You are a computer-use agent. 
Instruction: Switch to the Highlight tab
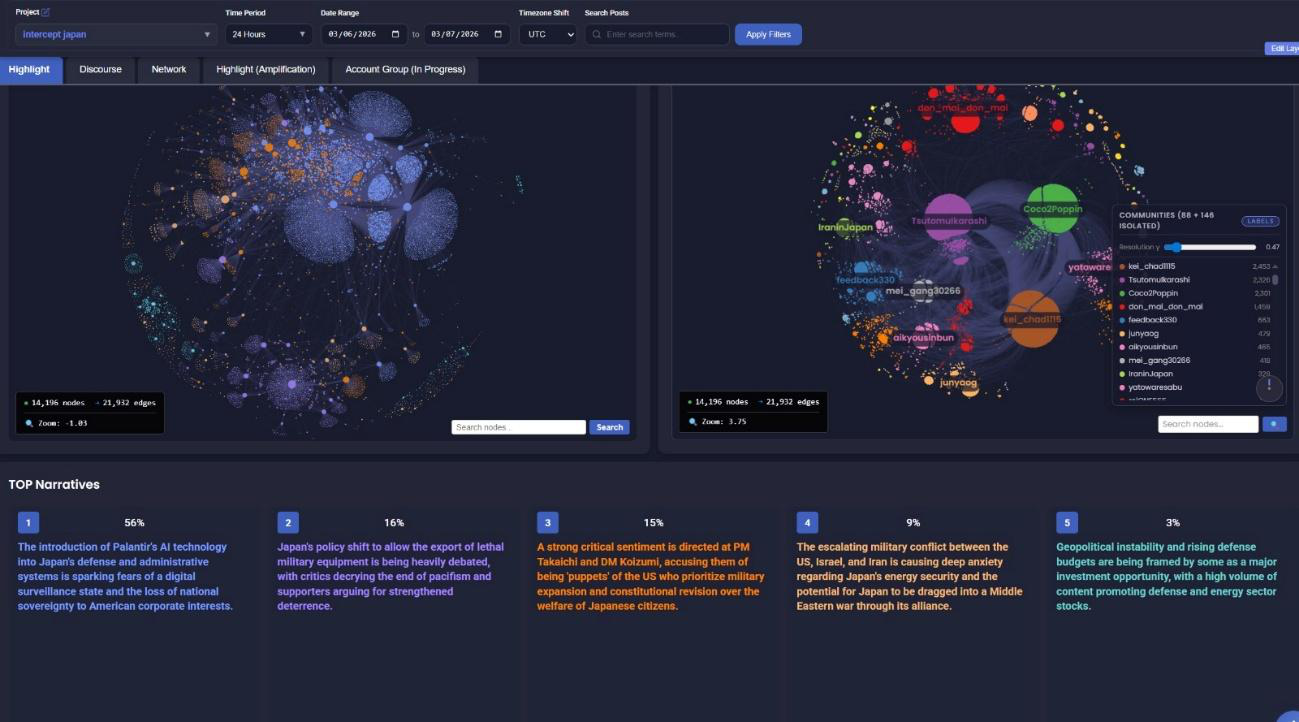(30, 69)
